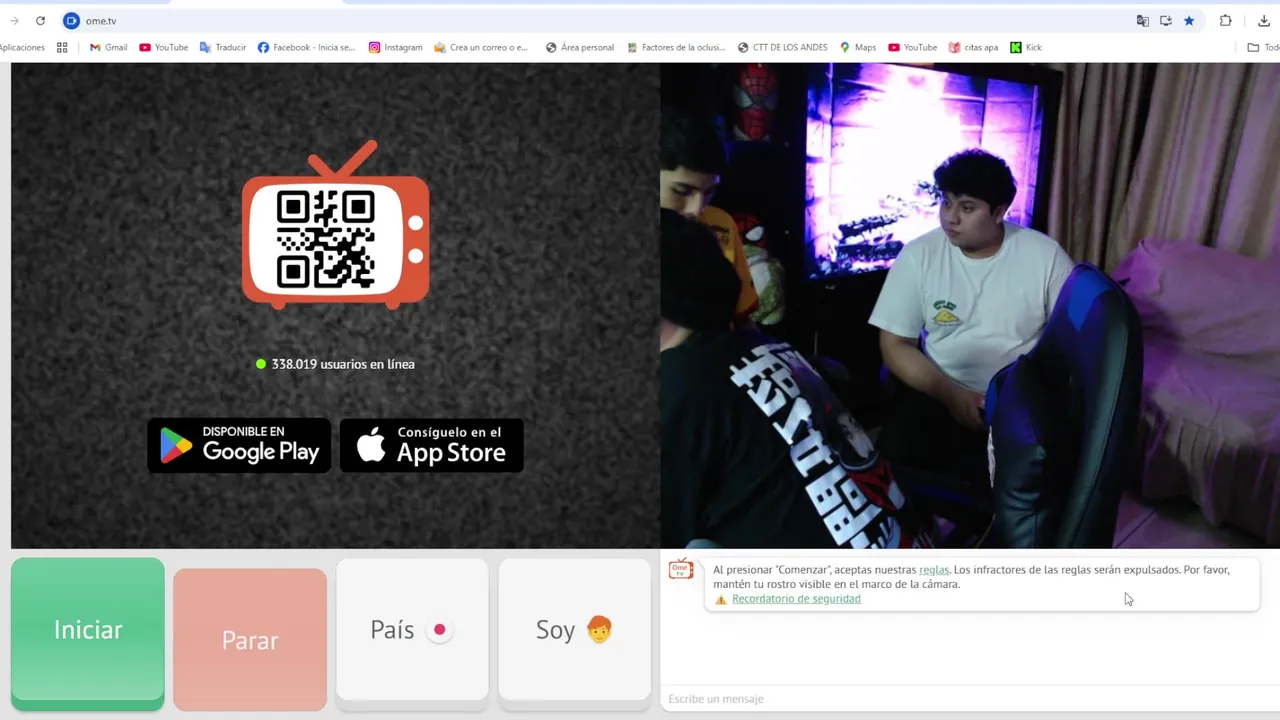The image size is (1280, 720).
Task: Reload the ome.tv page
Action: pos(40,20)
